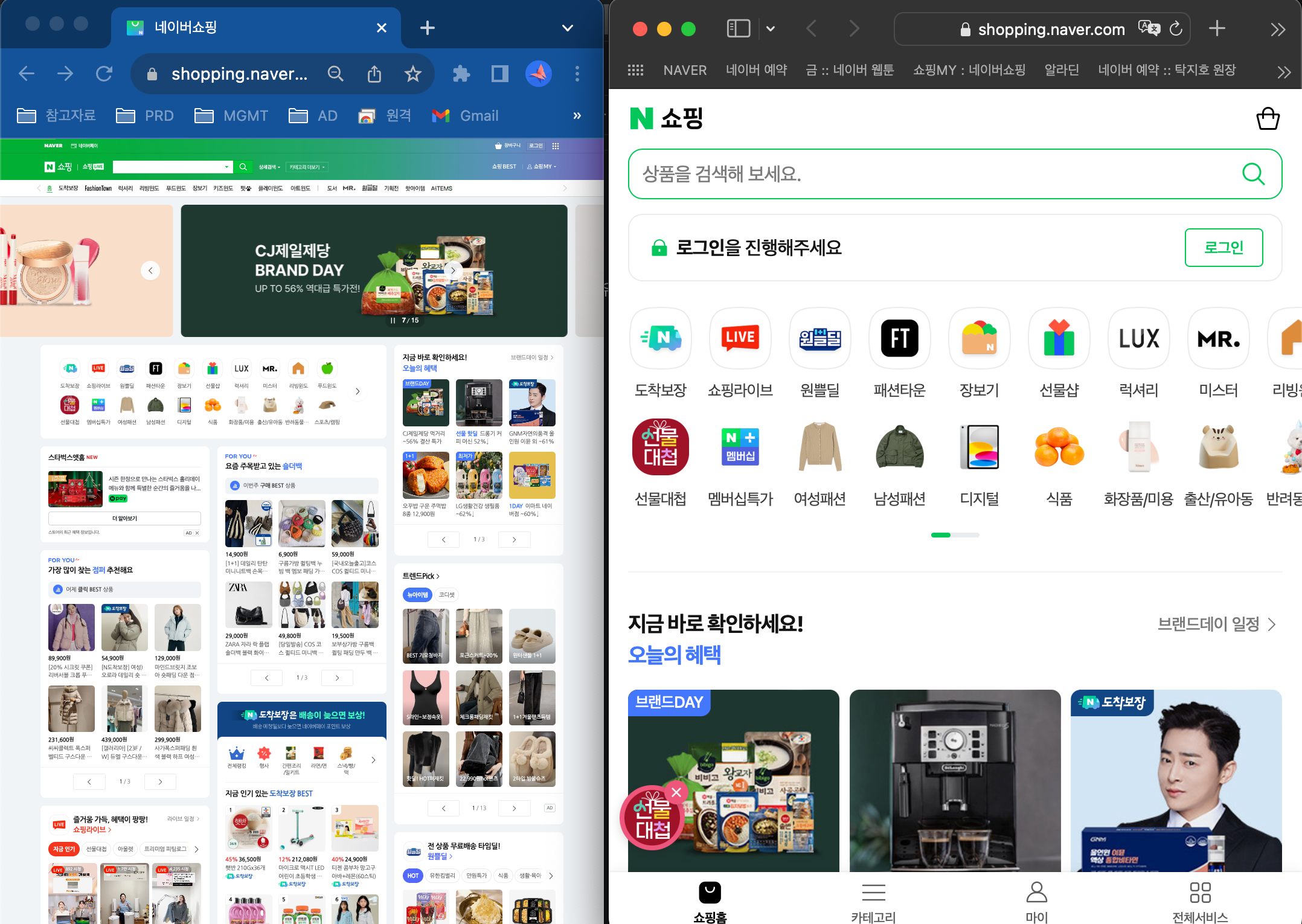Viewport: 1302px width, 924px height.
Task: Switch to the 코디셋 tab in 트렌드Pick
Action: [446, 595]
